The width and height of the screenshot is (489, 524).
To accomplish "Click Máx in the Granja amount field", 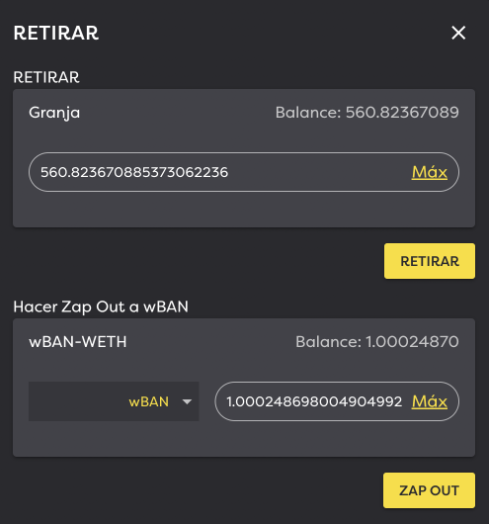I will pyautogui.click(x=430, y=172).
